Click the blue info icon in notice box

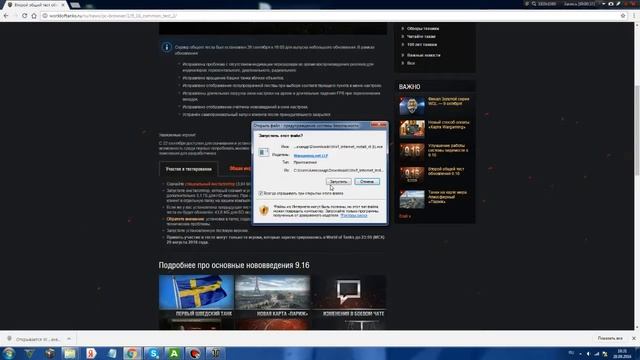click(166, 47)
